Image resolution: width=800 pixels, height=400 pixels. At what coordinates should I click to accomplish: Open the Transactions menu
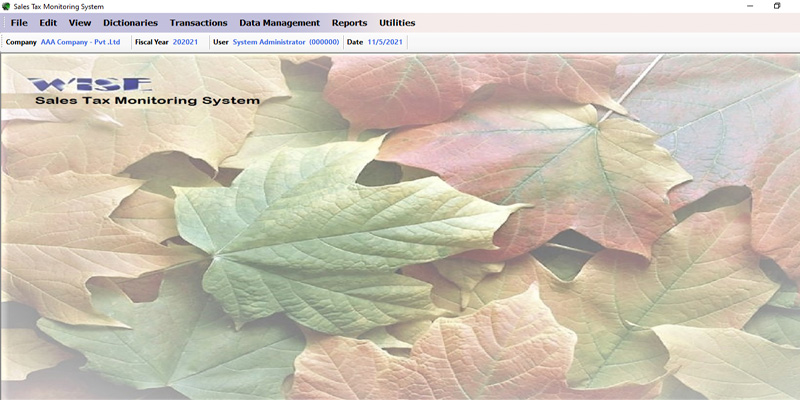tap(198, 23)
